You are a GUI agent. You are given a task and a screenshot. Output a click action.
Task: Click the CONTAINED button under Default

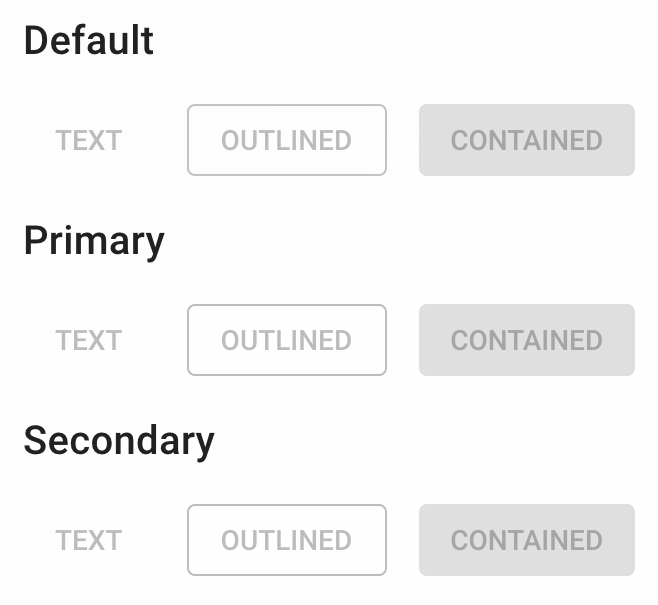tap(526, 140)
